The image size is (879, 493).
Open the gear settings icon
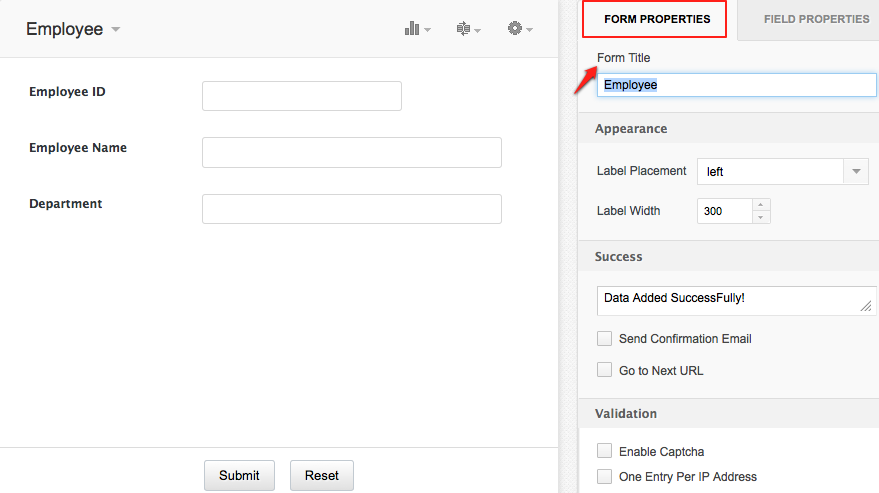(518, 29)
